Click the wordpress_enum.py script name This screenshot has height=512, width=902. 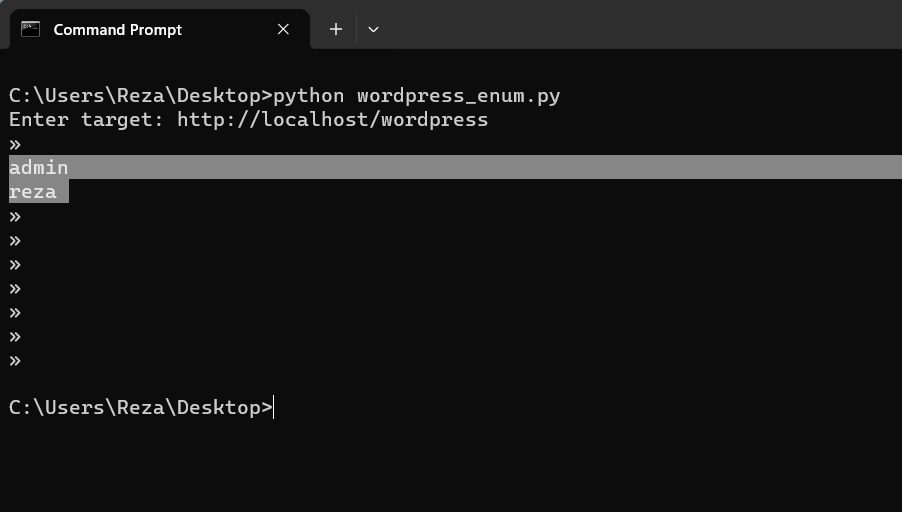pos(458,96)
